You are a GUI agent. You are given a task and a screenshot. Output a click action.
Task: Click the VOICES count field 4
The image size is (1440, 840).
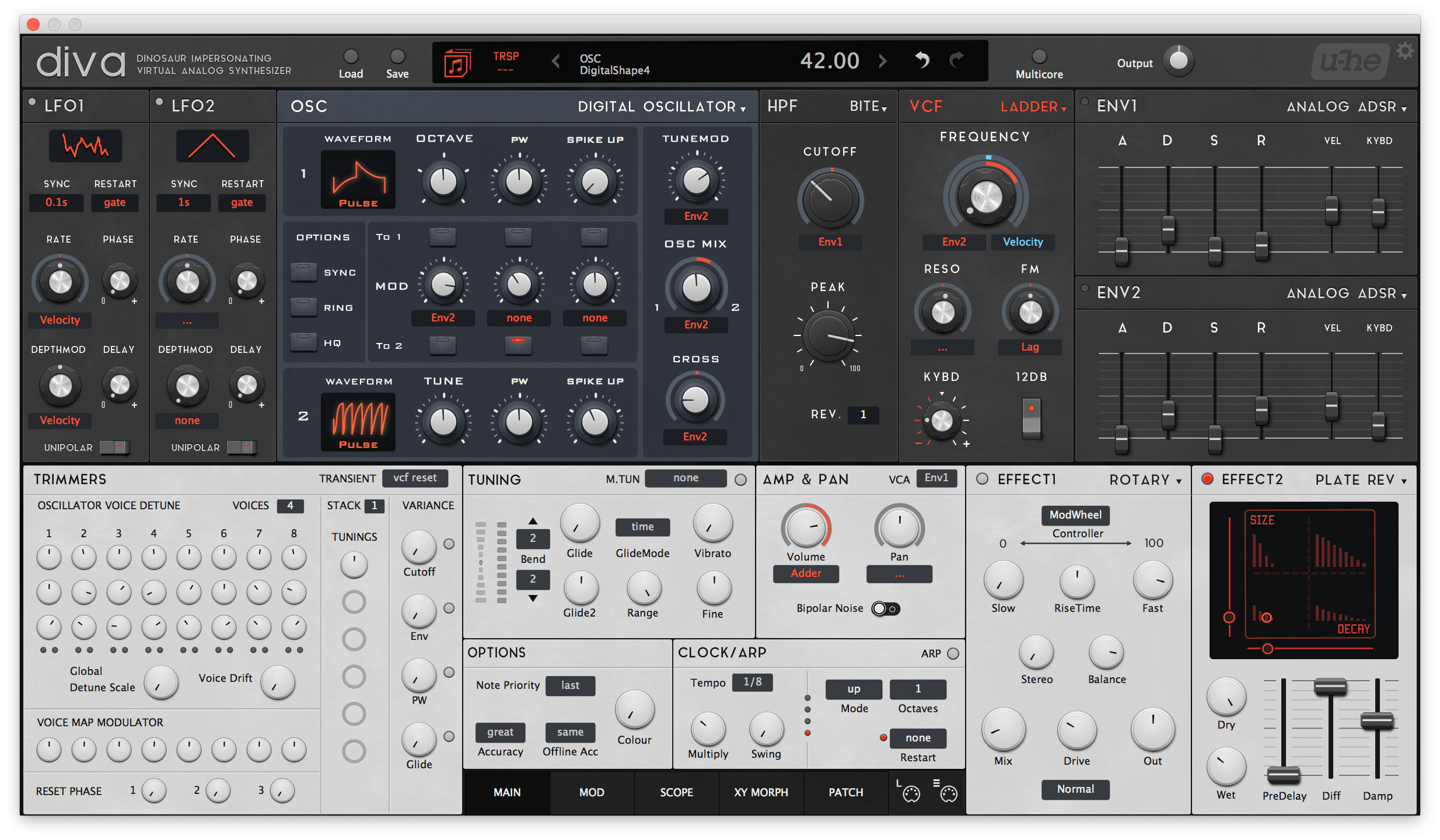pyautogui.click(x=290, y=506)
